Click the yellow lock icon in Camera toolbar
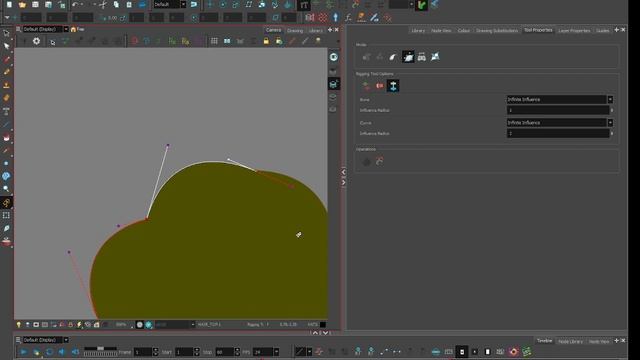Screen dimensions: 640x360 click(x=266, y=41)
